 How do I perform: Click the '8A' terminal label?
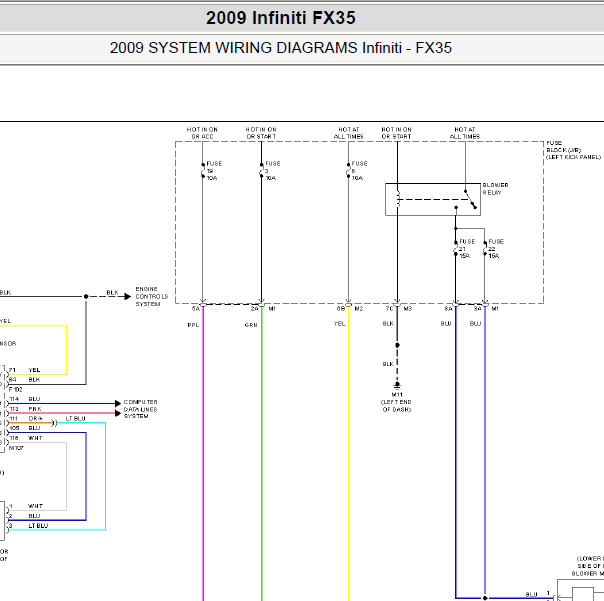click(x=448, y=309)
